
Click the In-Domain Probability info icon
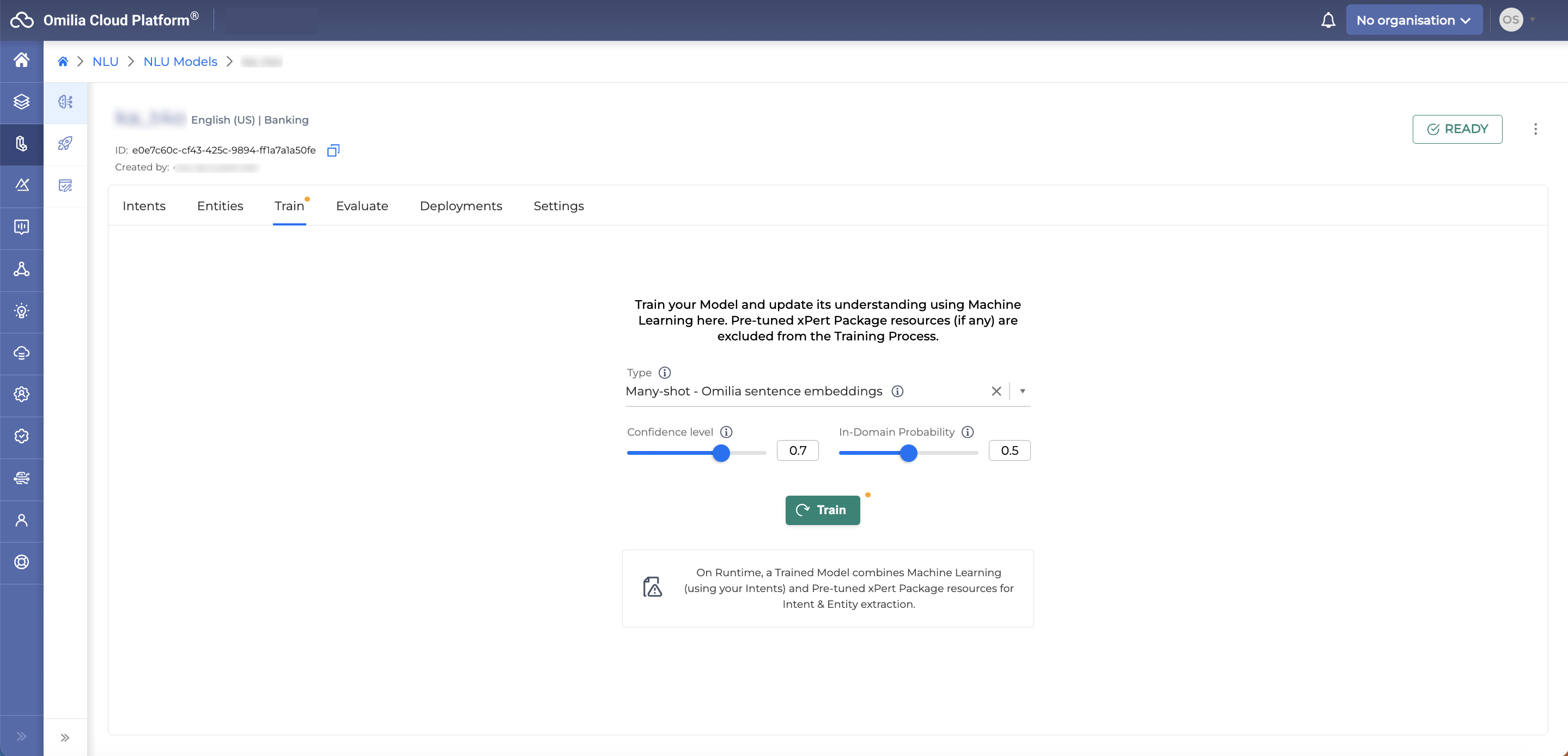tap(968, 432)
